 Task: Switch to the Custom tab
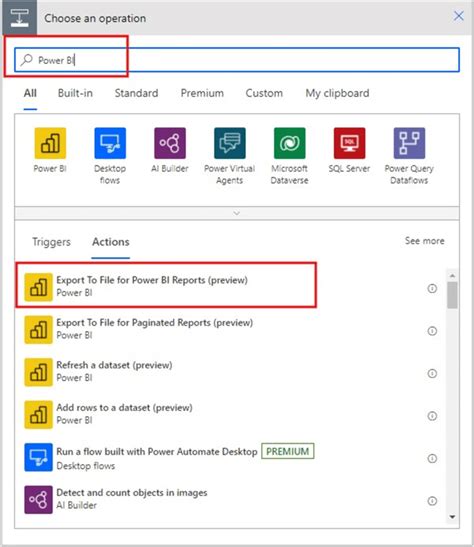point(264,93)
